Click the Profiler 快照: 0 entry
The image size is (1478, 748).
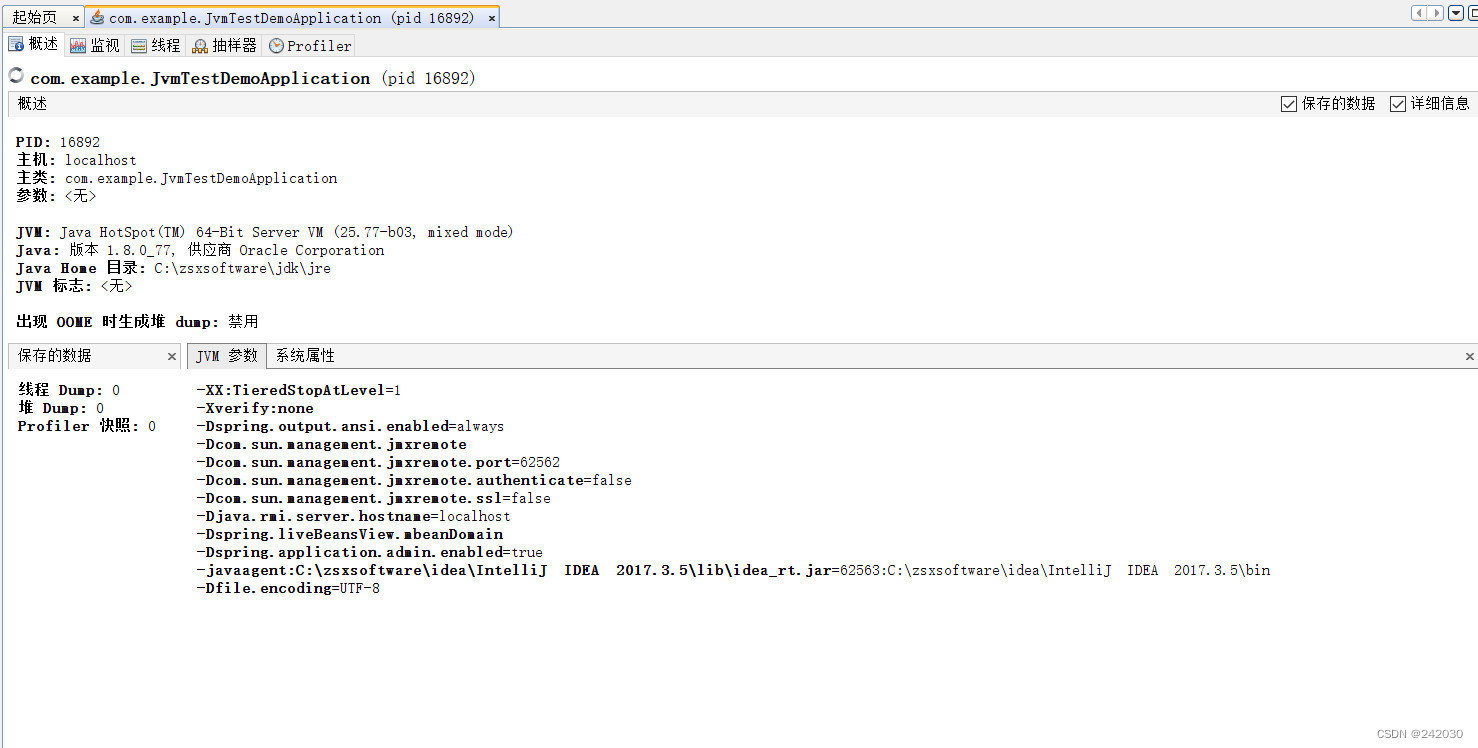coord(87,426)
